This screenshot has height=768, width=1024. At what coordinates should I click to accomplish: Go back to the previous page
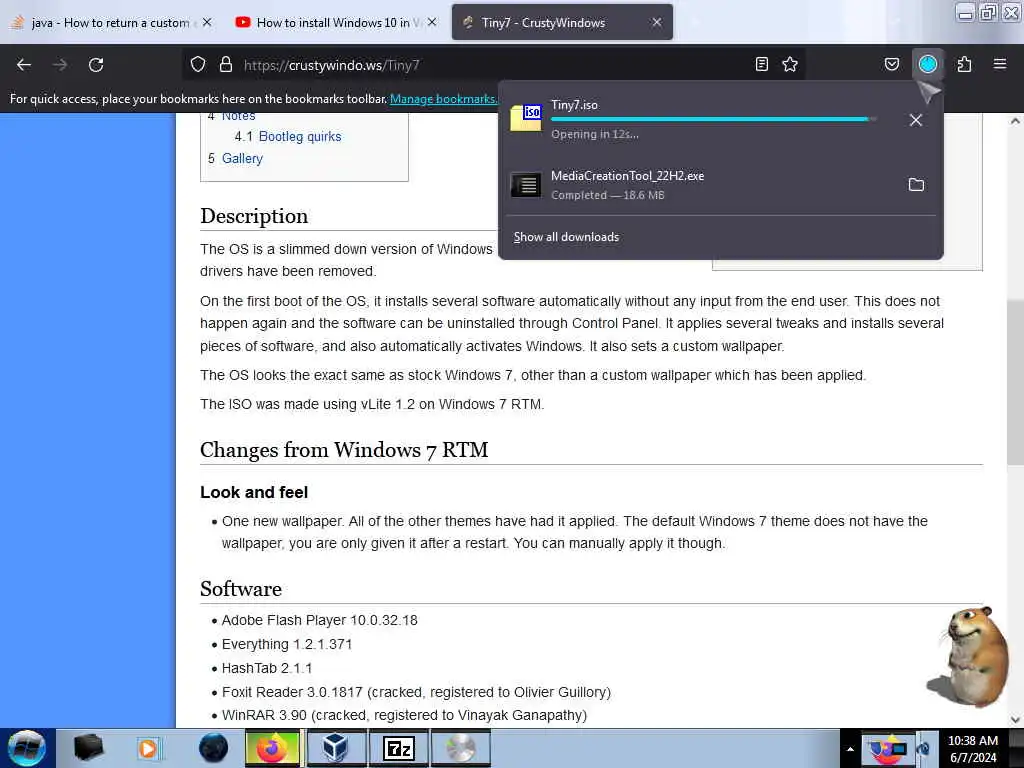click(x=24, y=65)
